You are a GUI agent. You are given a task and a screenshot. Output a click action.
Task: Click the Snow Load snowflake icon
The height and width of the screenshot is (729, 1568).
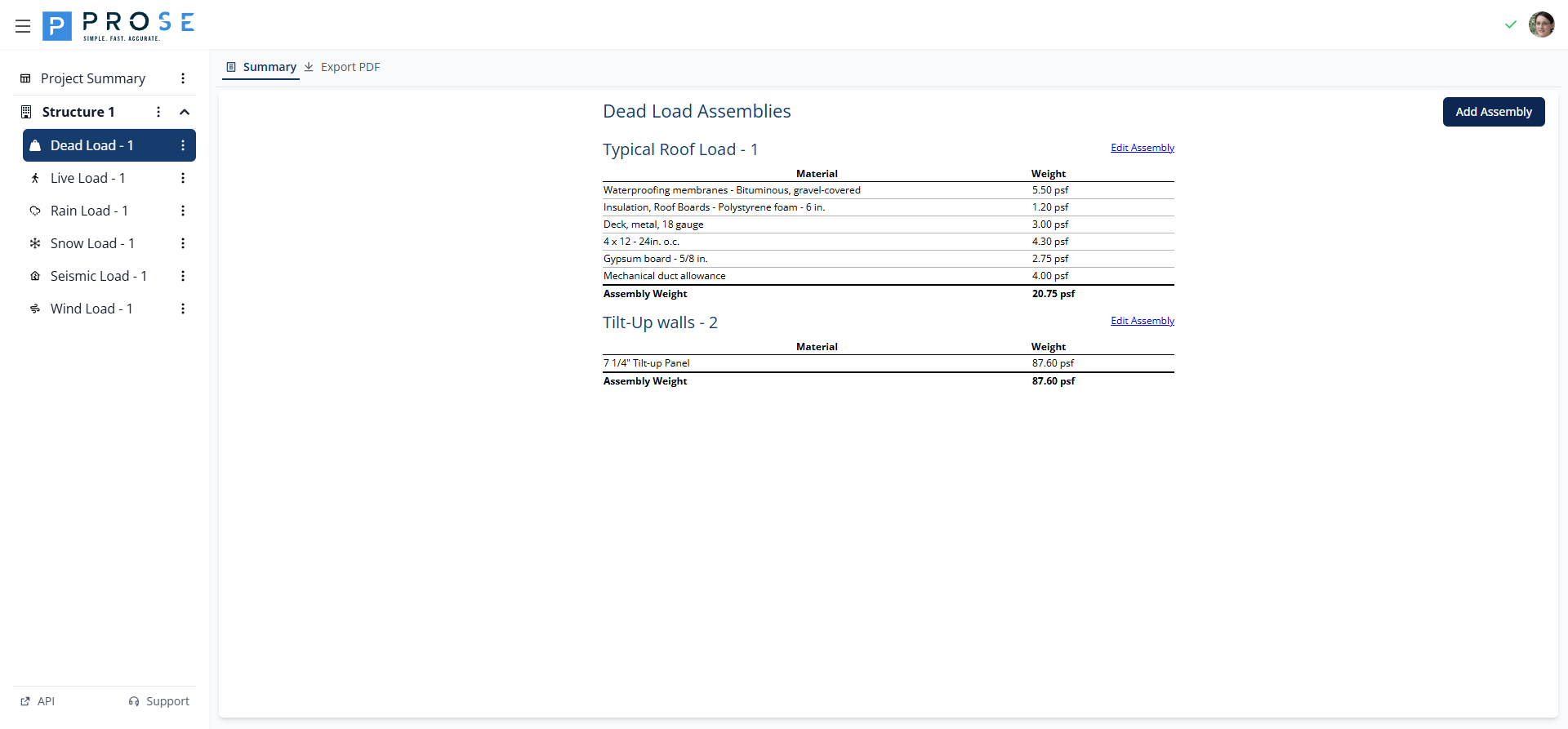pos(35,243)
